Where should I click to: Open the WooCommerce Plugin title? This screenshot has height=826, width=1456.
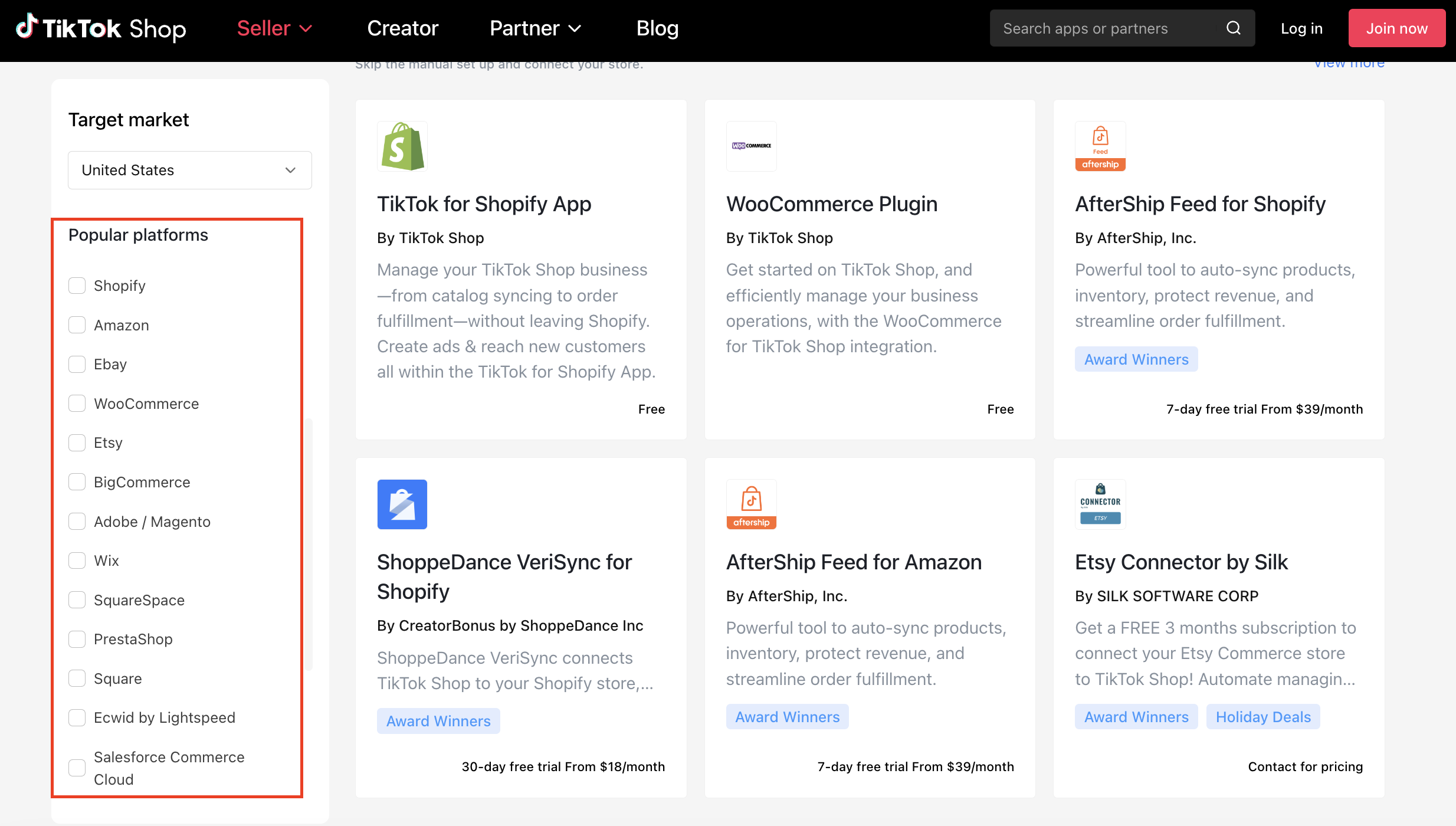pos(832,204)
